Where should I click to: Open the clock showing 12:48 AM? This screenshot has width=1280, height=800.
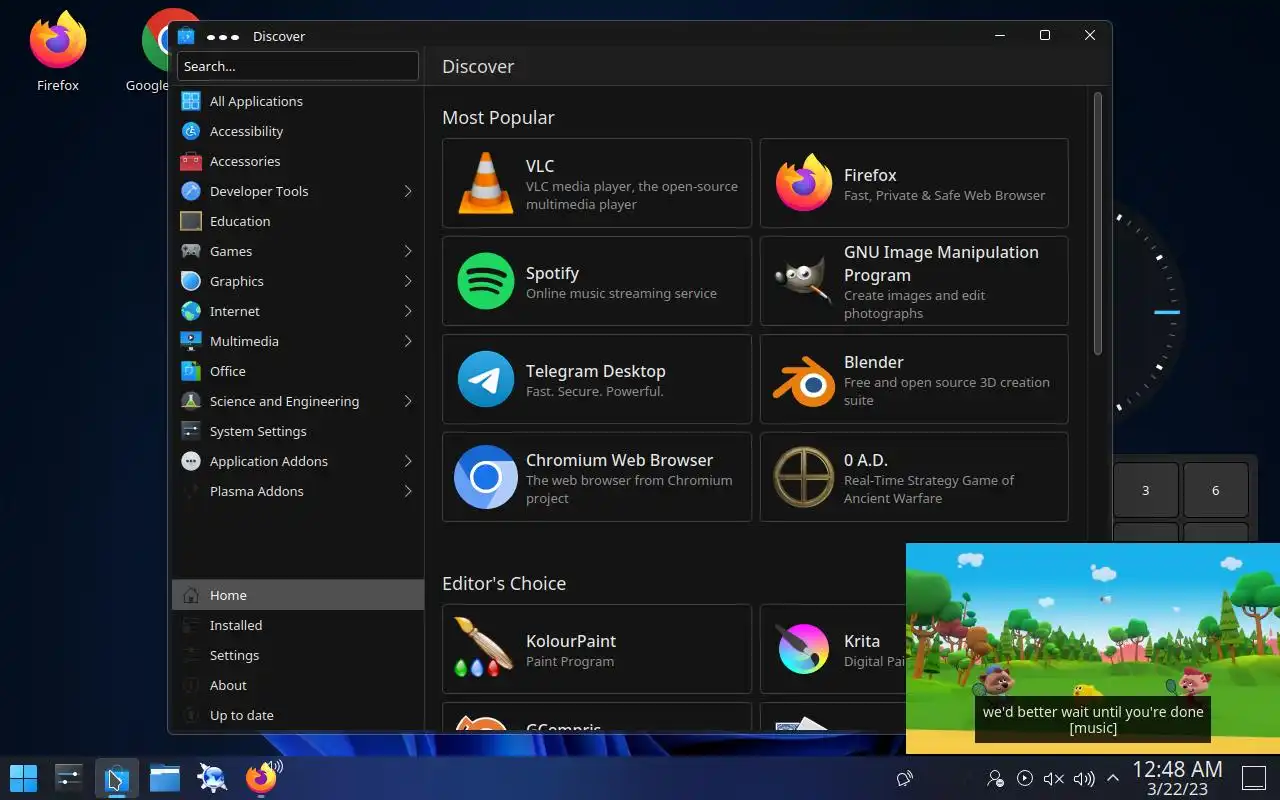point(1177,778)
